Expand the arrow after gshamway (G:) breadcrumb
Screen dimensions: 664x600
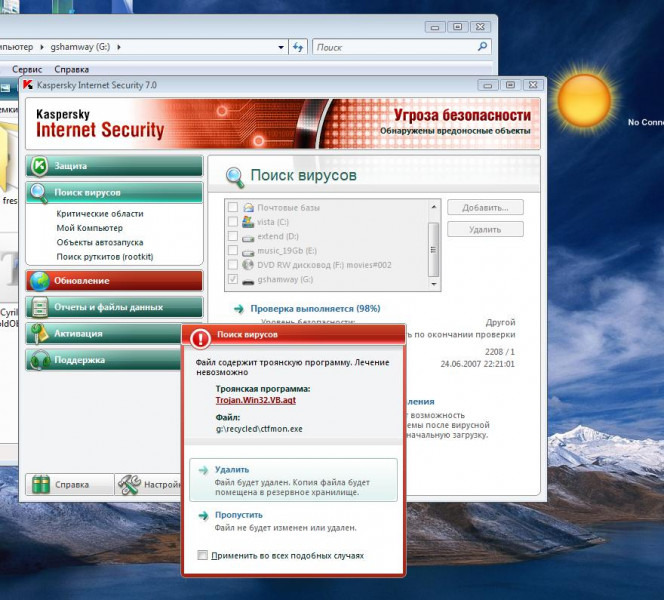pyautogui.click(x=119, y=47)
